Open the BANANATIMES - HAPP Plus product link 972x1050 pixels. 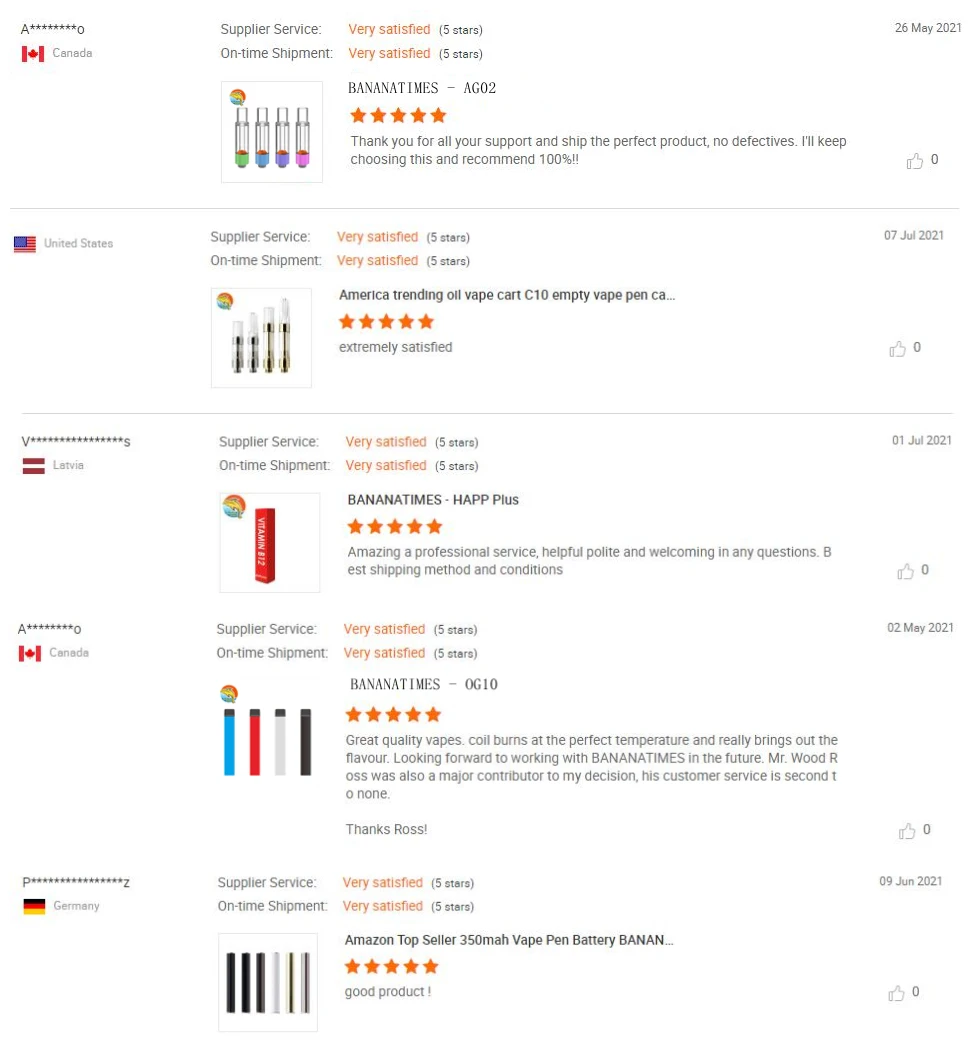tap(433, 500)
